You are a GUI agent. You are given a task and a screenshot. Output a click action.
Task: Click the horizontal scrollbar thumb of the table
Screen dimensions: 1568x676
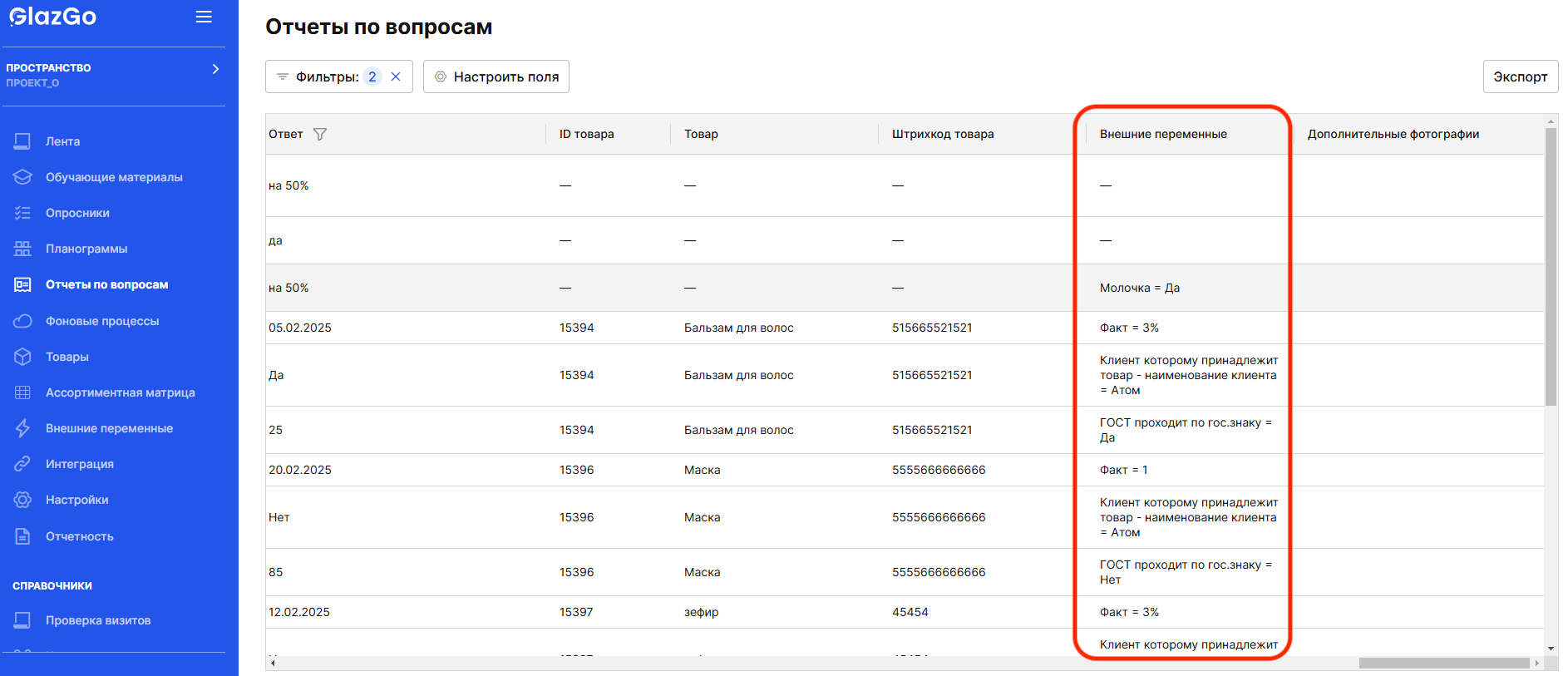pyautogui.click(x=1444, y=663)
